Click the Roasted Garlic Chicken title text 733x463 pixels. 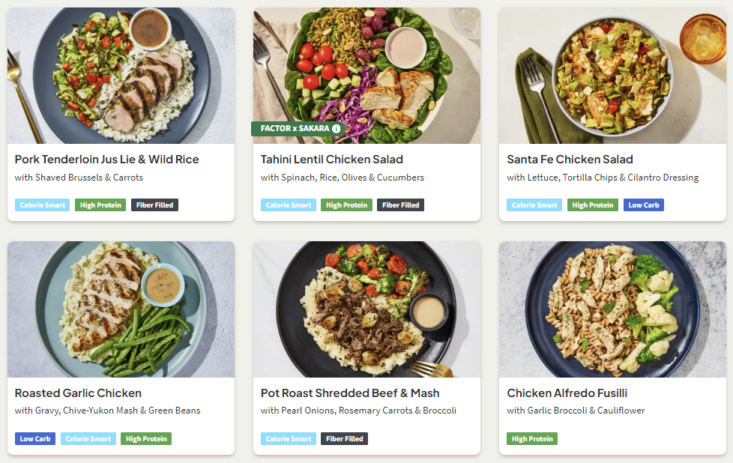click(x=78, y=393)
